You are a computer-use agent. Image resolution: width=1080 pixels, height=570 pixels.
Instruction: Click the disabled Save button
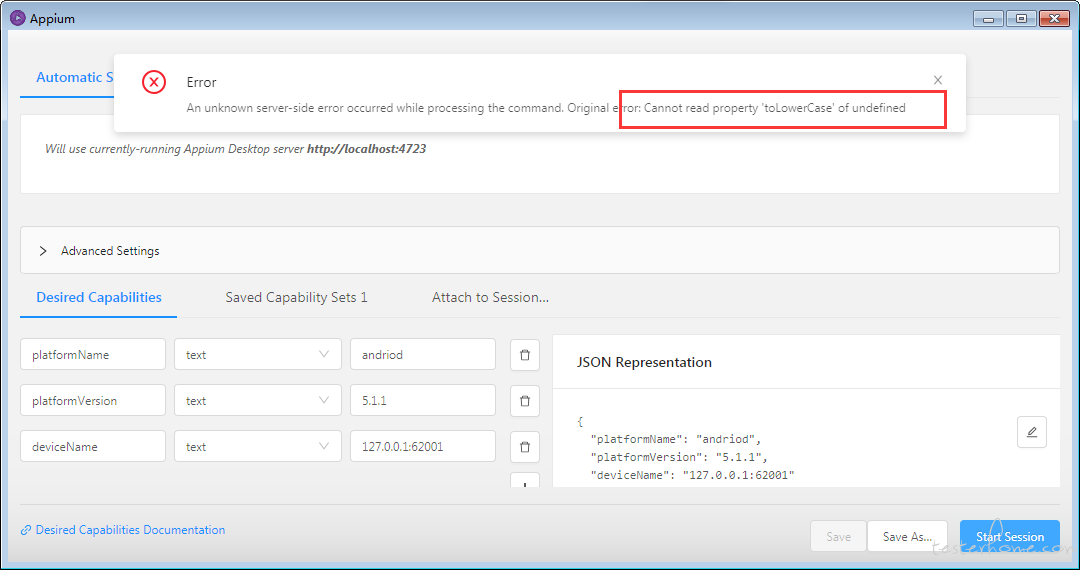click(x=838, y=536)
